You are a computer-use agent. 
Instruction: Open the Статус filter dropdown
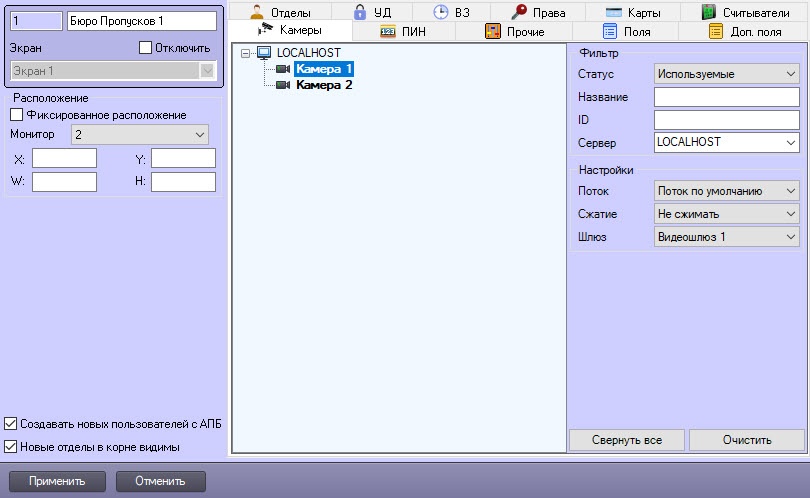coord(726,74)
